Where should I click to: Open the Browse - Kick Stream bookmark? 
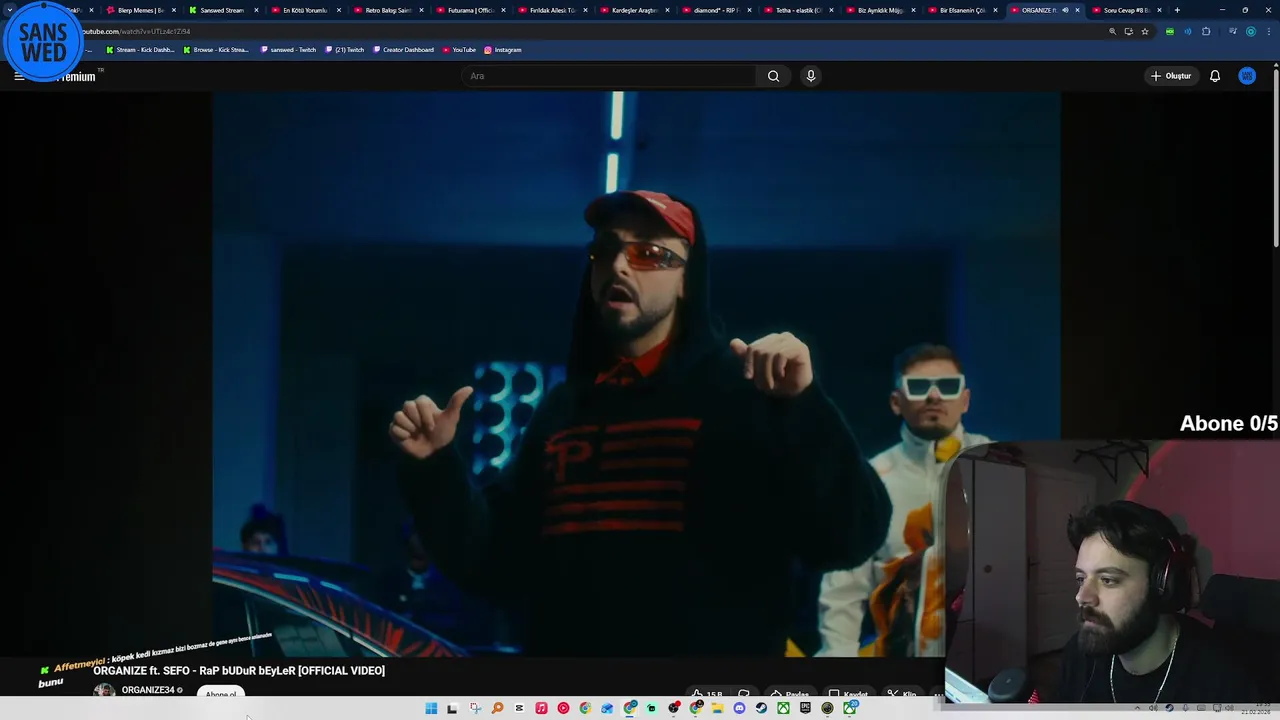[216, 49]
